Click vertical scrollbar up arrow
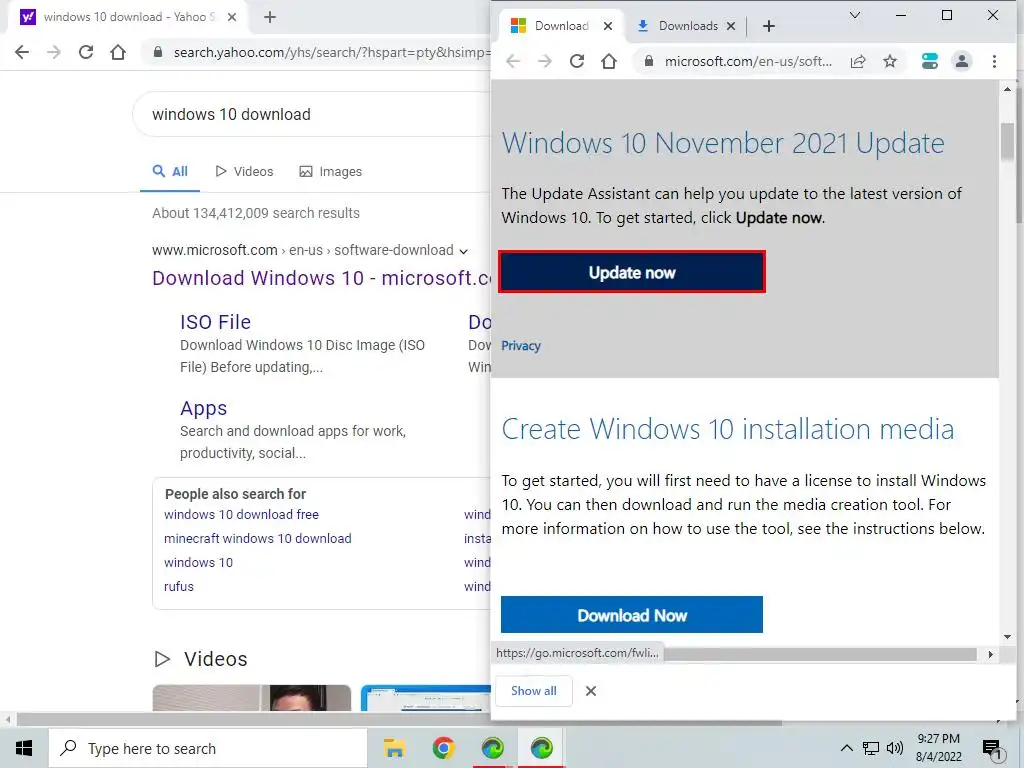Image resolution: width=1024 pixels, height=768 pixels. pos(1007,89)
